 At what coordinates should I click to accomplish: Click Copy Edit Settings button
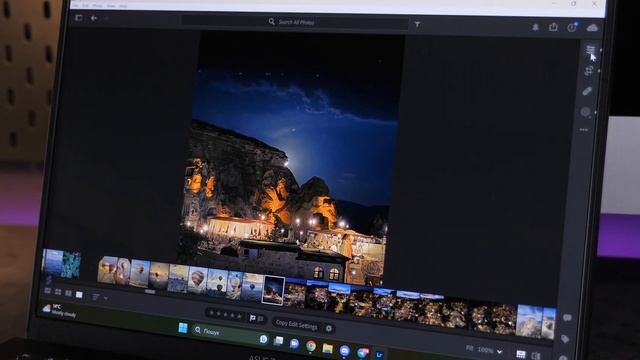[x=296, y=325]
